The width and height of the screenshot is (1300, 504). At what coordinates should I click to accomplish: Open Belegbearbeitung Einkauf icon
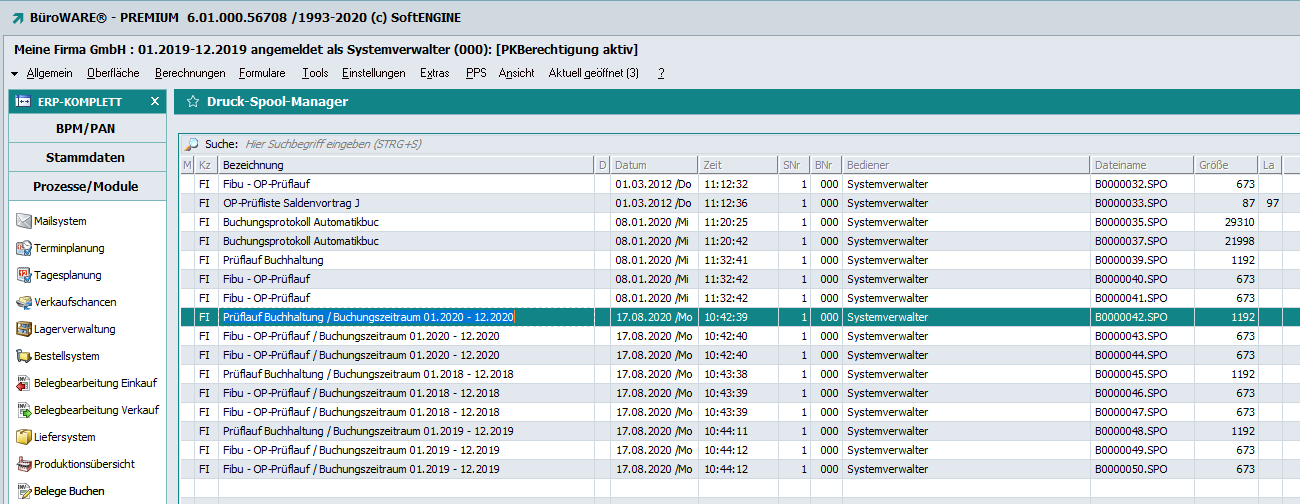(x=25, y=383)
